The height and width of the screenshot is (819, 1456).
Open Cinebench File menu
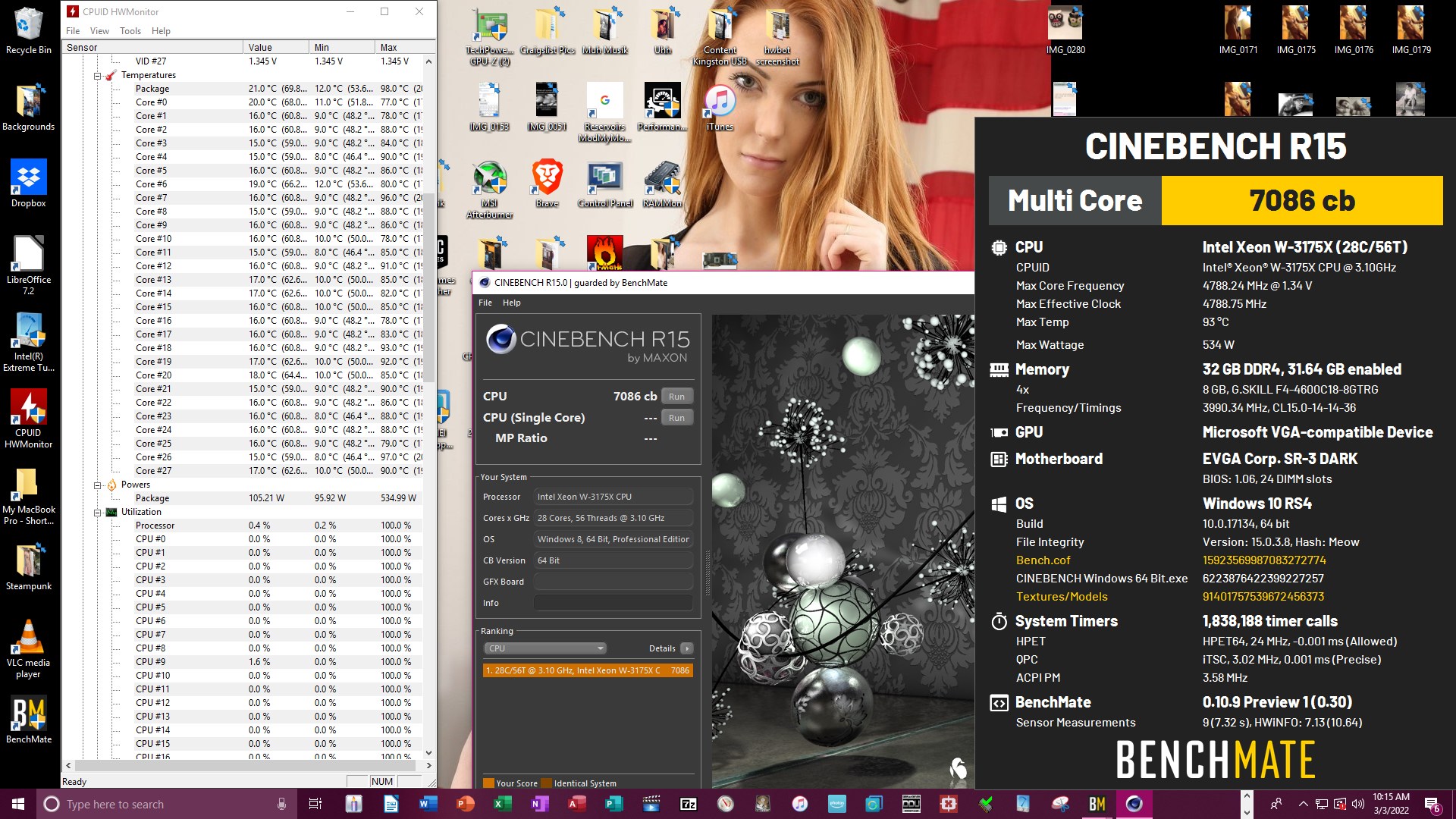pyautogui.click(x=485, y=303)
